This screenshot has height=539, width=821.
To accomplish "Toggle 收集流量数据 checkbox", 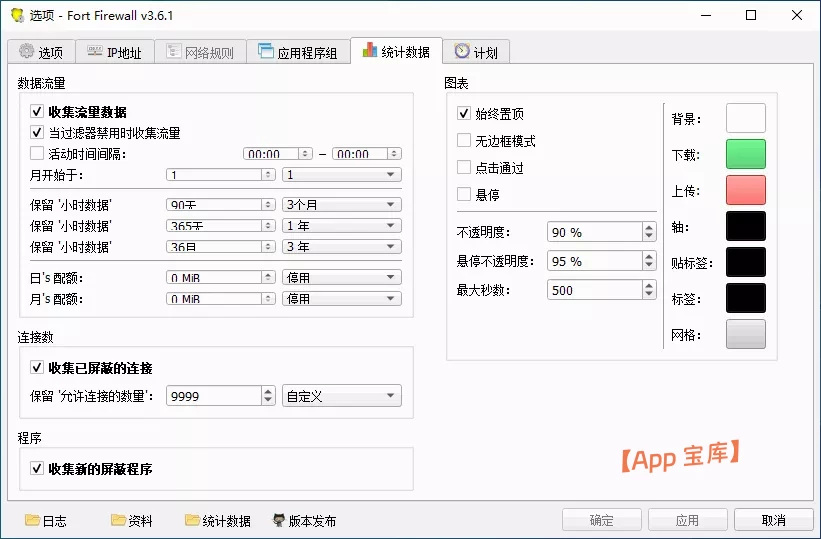I will point(37,112).
